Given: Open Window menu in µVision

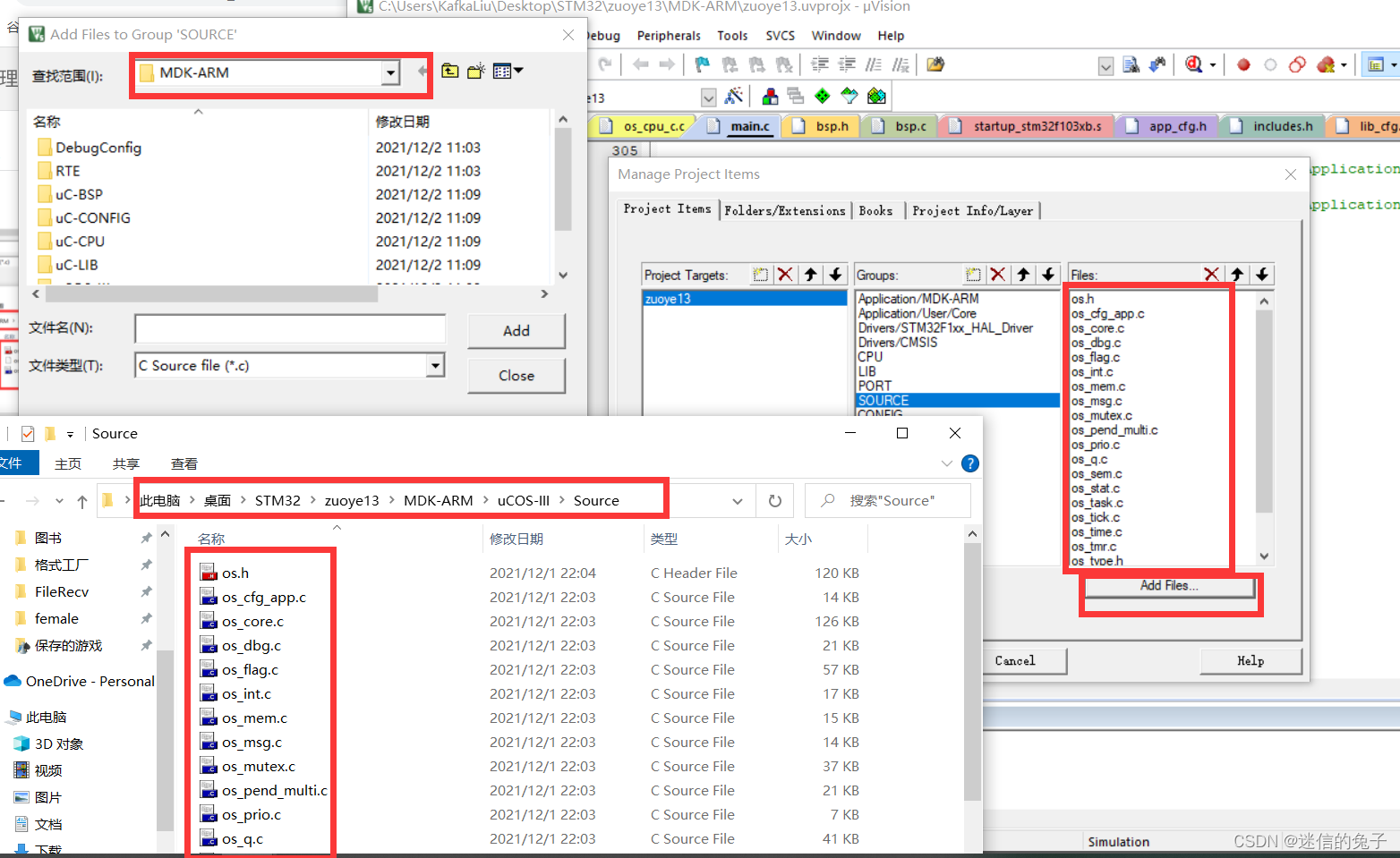Looking at the screenshot, I should [x=836, y=36].
